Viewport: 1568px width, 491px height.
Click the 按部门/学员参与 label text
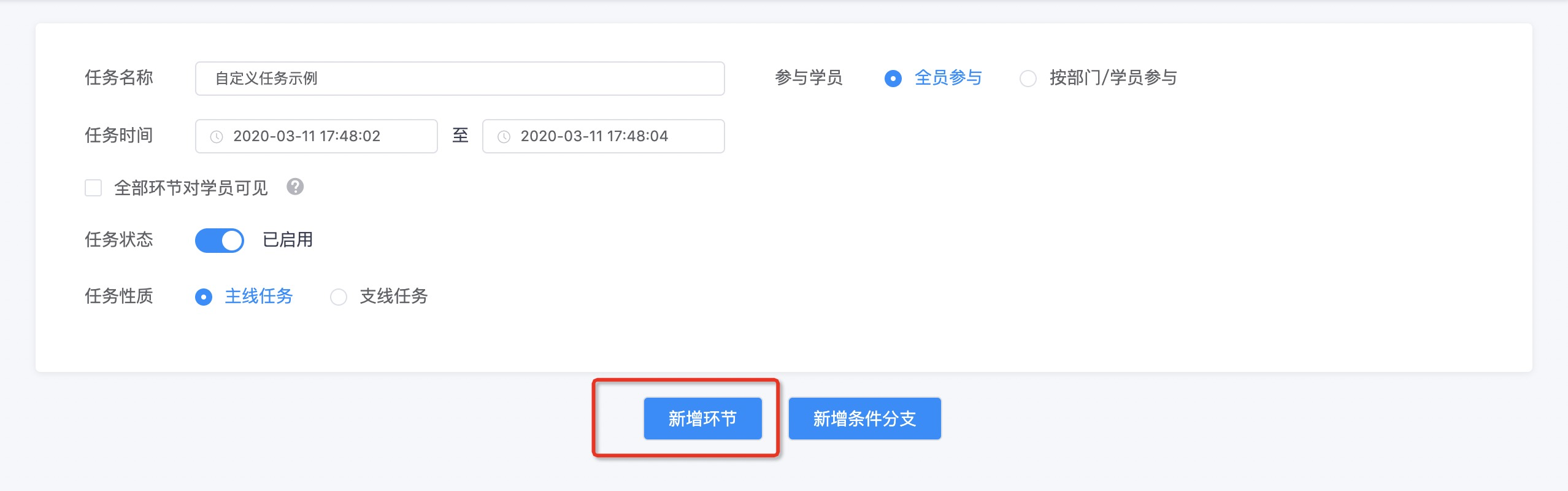coord(1113,78)
